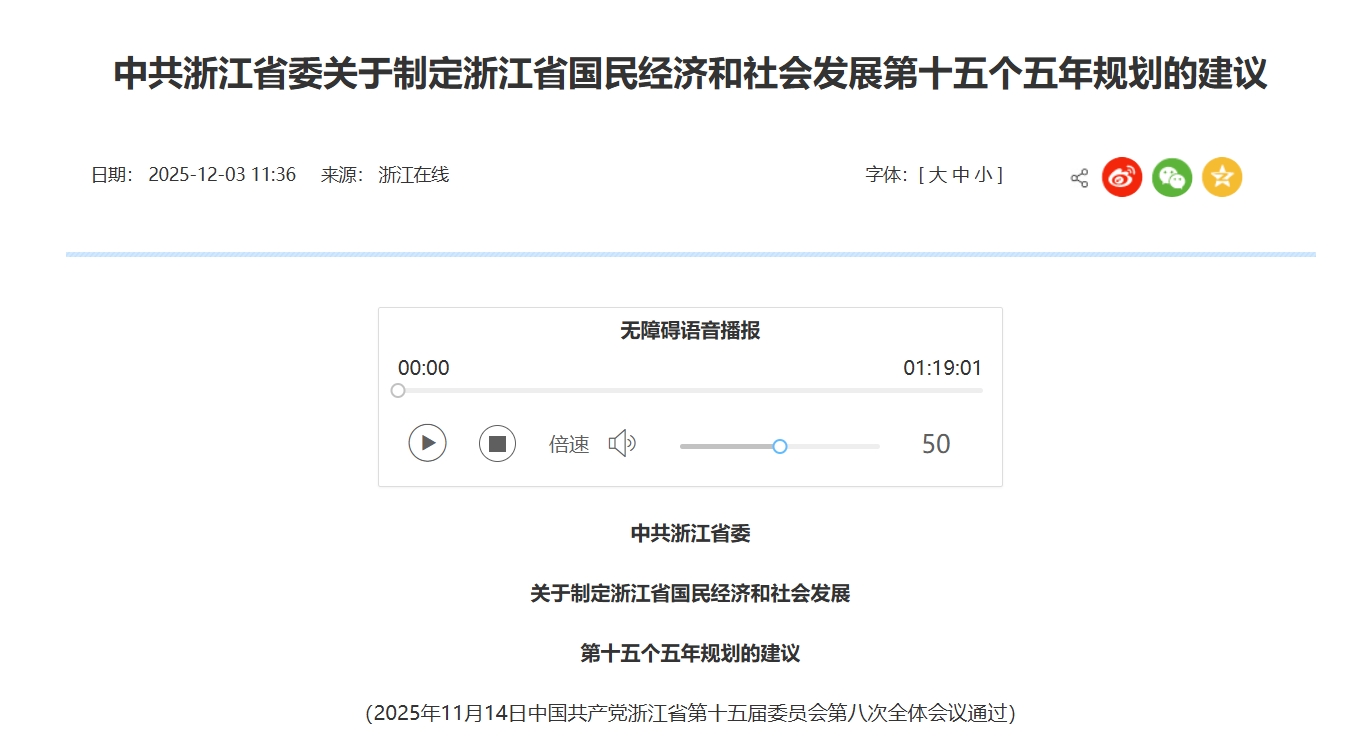Click the elapsed time 00:00 label
This screenshot has height=751, width=1349.
coord(424,368)
